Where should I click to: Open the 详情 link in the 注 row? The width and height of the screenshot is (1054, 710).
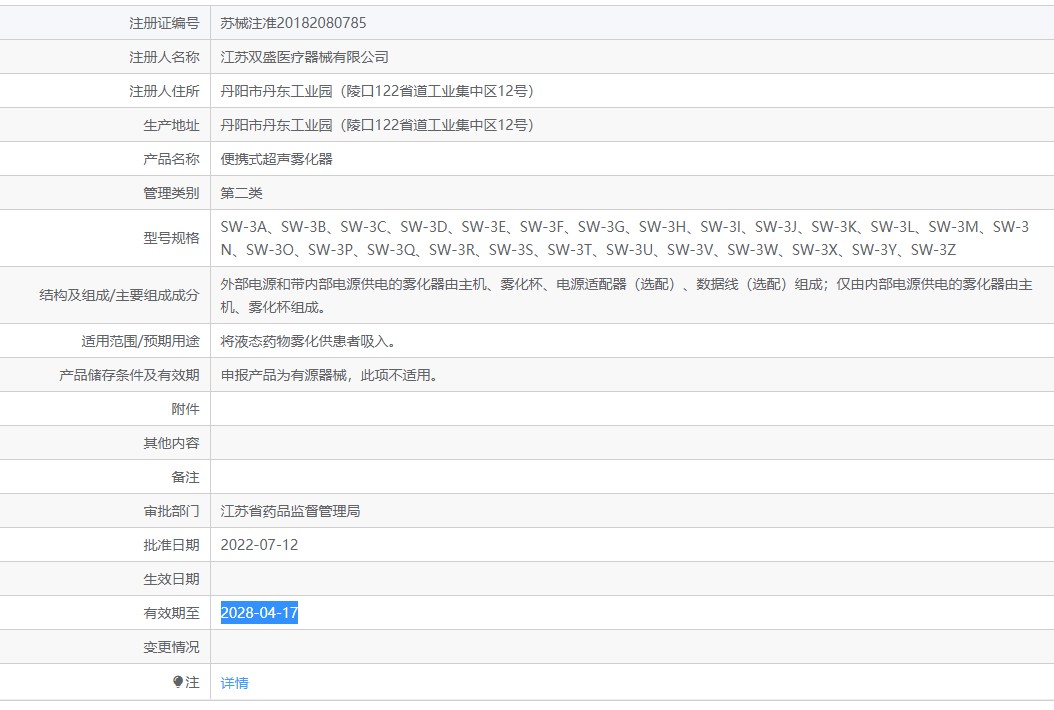coord(235,682)
